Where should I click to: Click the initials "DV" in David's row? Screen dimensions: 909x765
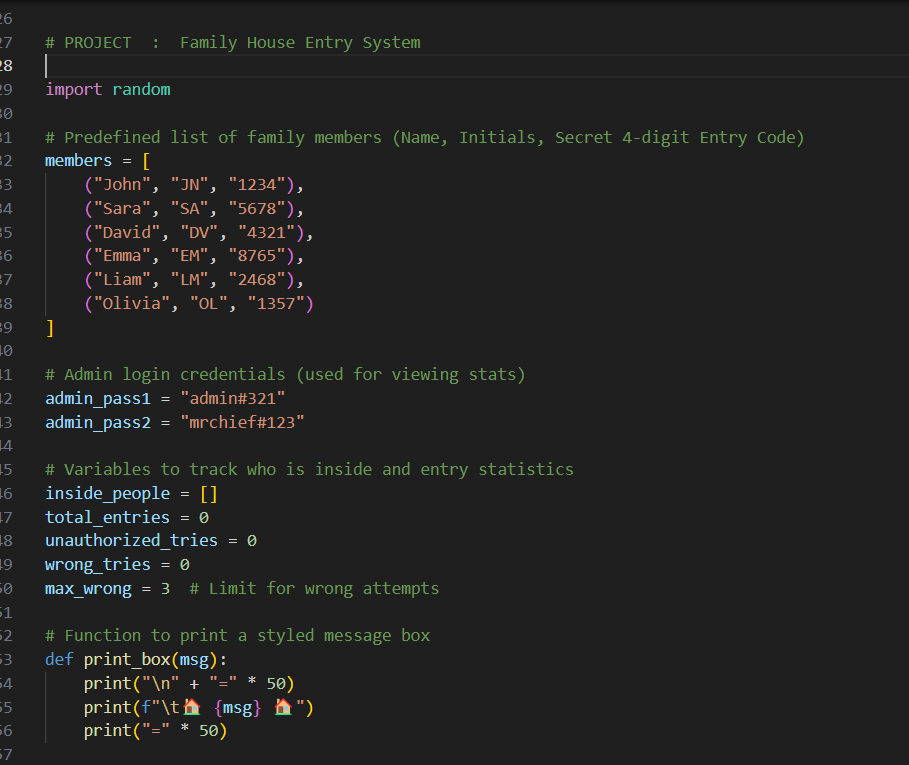199,232
